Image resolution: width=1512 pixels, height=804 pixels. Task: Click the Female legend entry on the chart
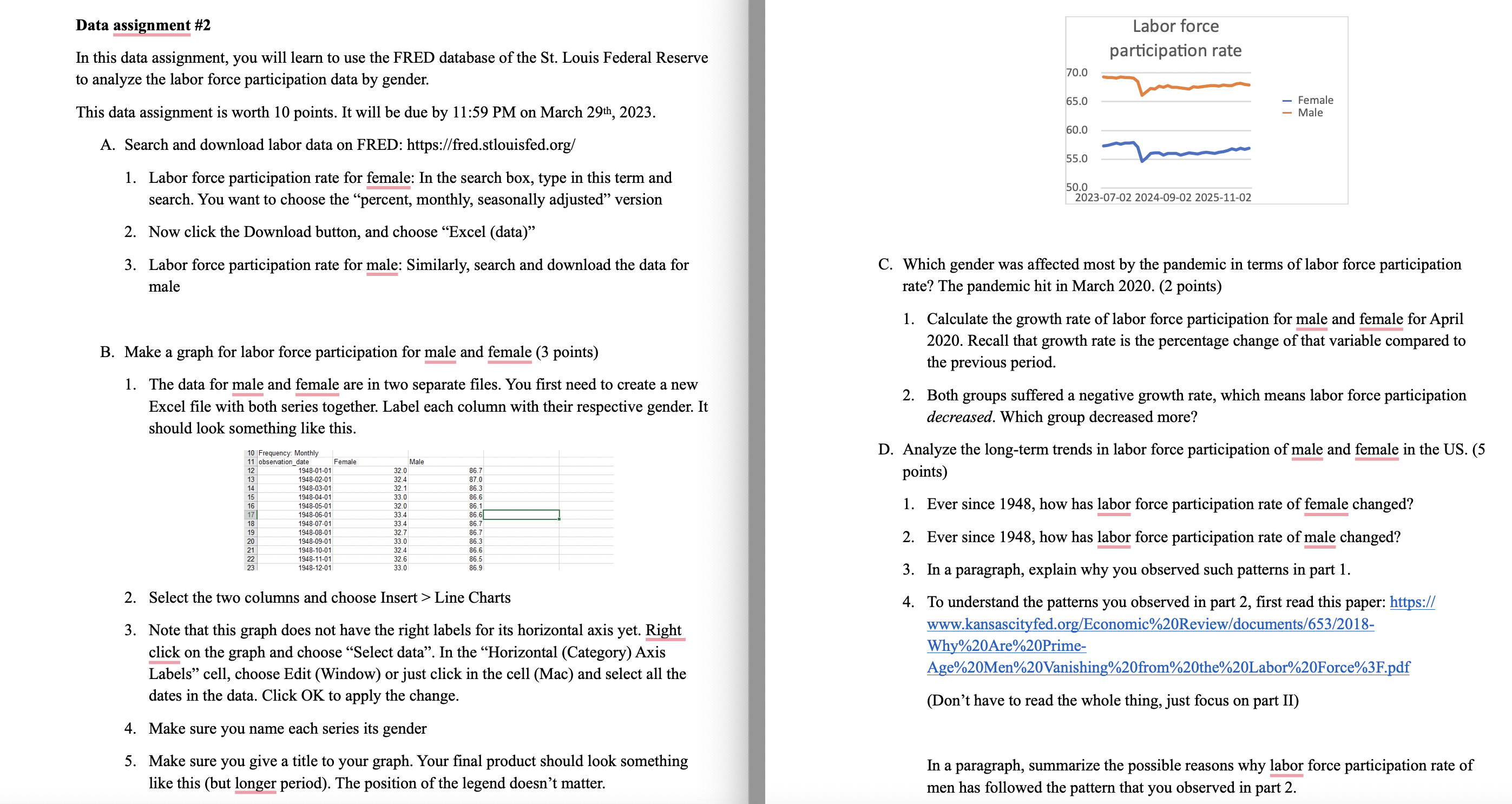1317,100
